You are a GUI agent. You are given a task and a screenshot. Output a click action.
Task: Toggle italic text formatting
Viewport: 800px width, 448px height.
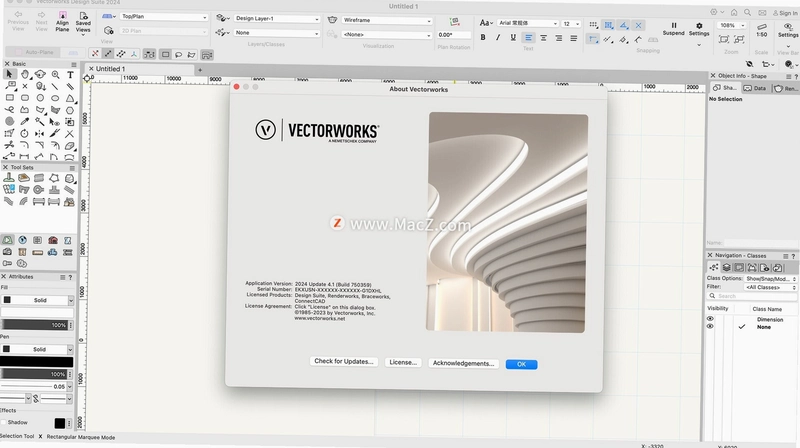(498, 38)
